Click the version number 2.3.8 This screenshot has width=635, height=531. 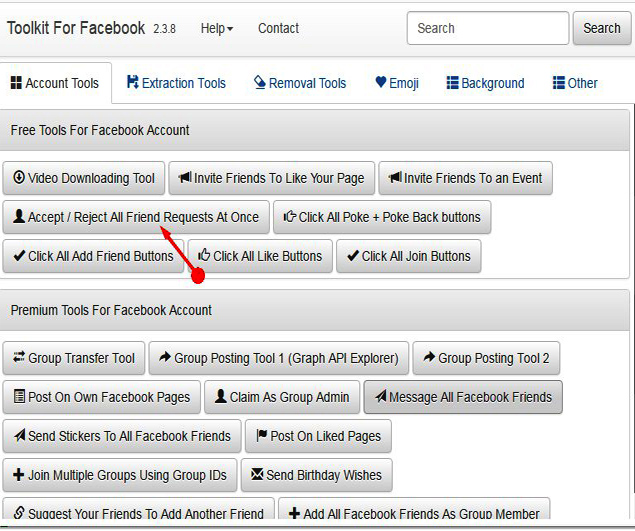coord(164,29)
